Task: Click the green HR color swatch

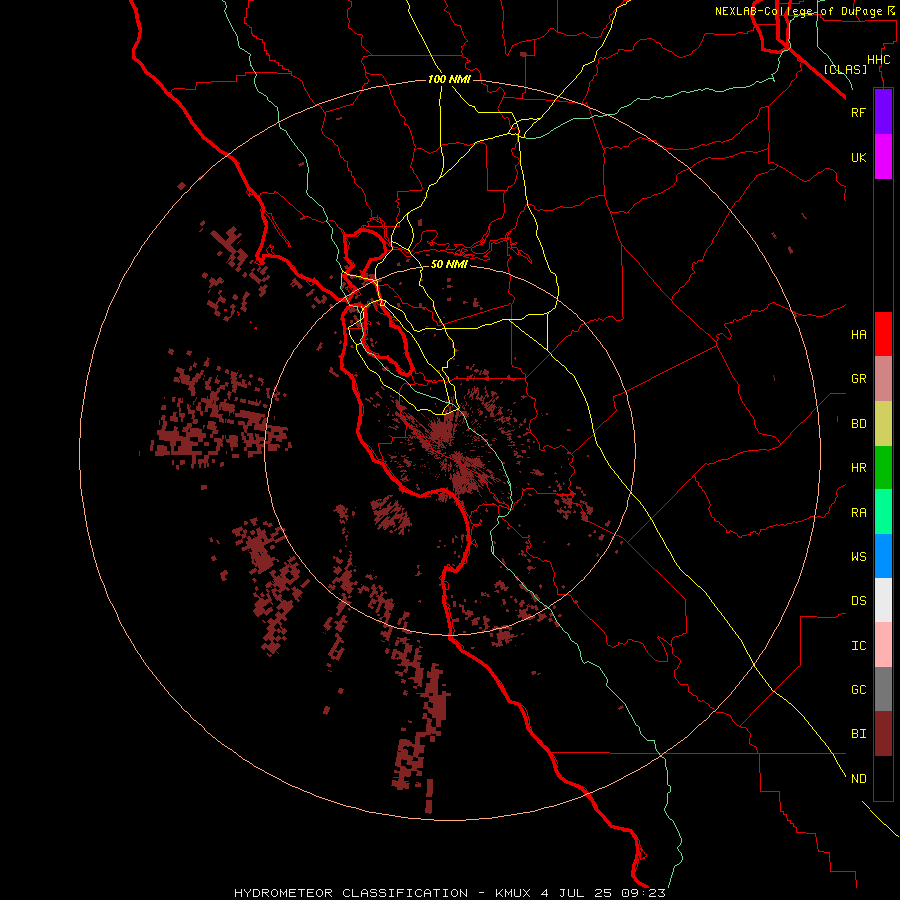Action: coord(883,467)
